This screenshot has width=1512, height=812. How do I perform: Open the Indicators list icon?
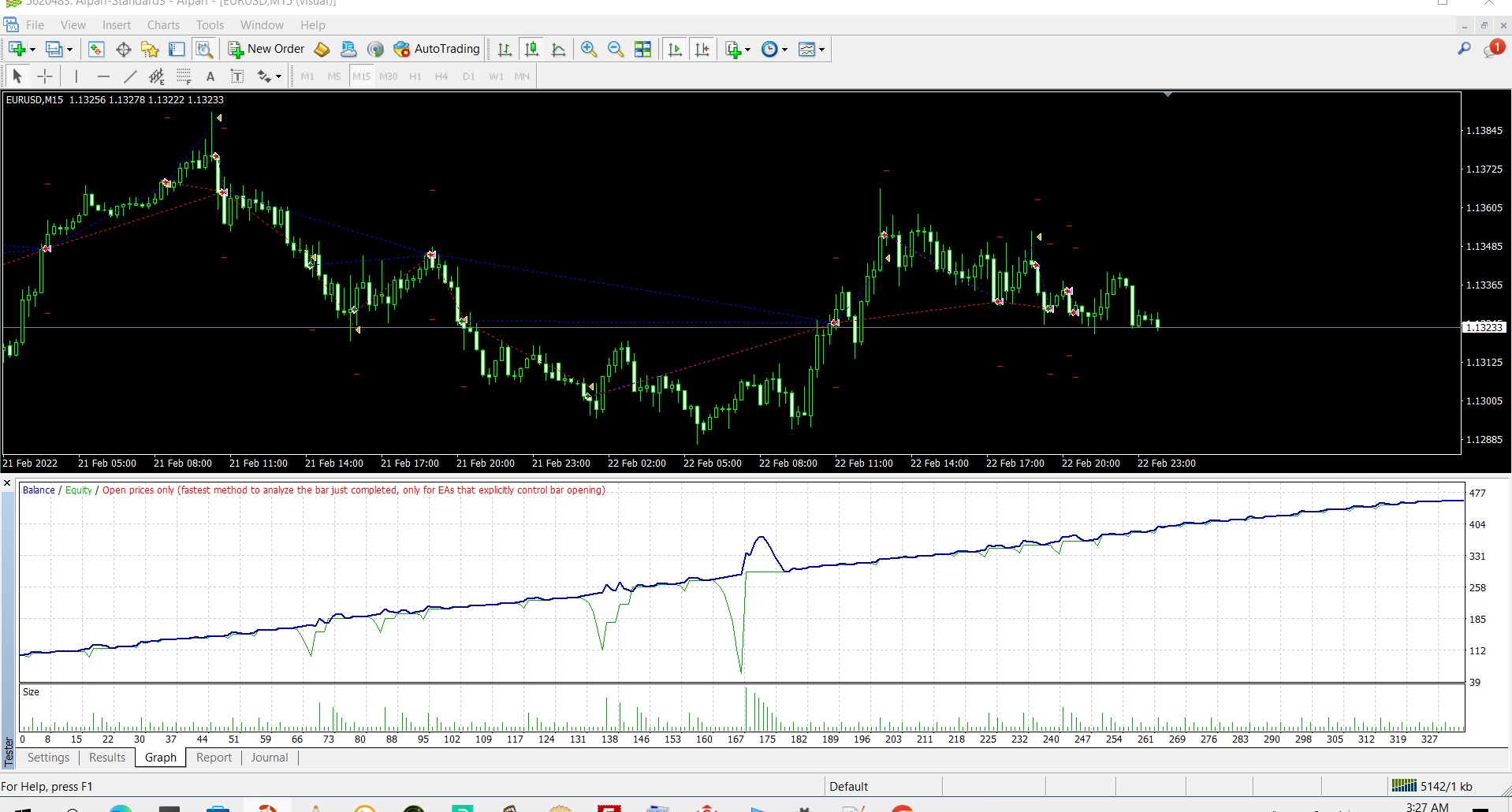[733, 50]
